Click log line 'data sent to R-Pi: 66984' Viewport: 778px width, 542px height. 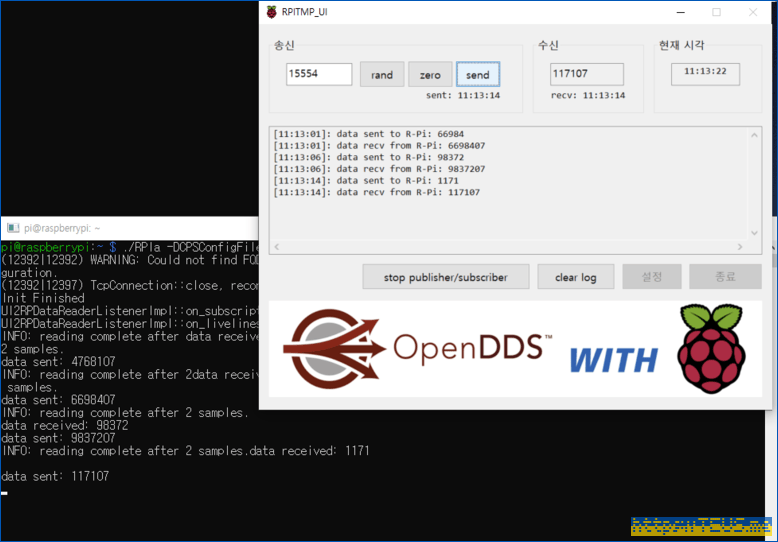pos(369,134)
